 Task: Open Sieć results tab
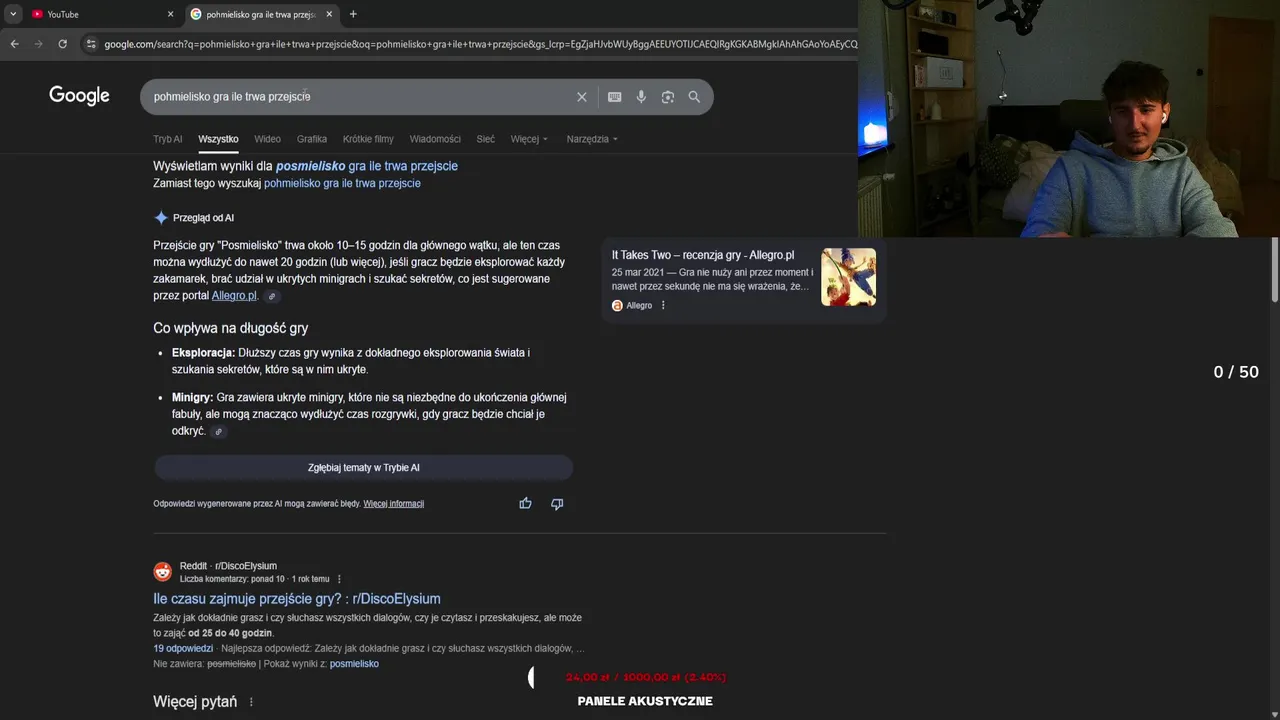485,139
